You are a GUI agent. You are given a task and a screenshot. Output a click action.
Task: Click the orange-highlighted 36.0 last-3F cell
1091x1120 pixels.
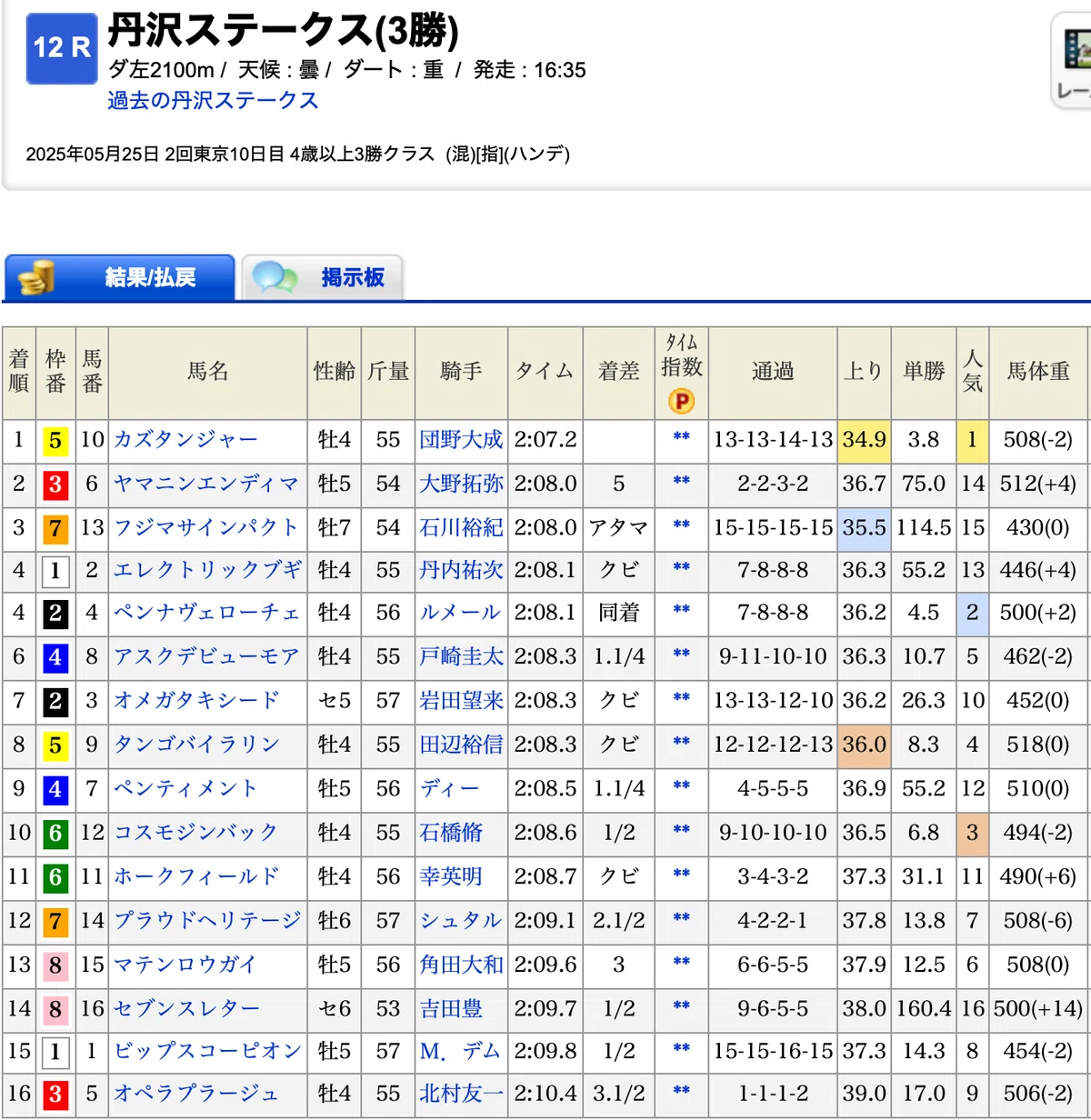click(x=864, y=745)
